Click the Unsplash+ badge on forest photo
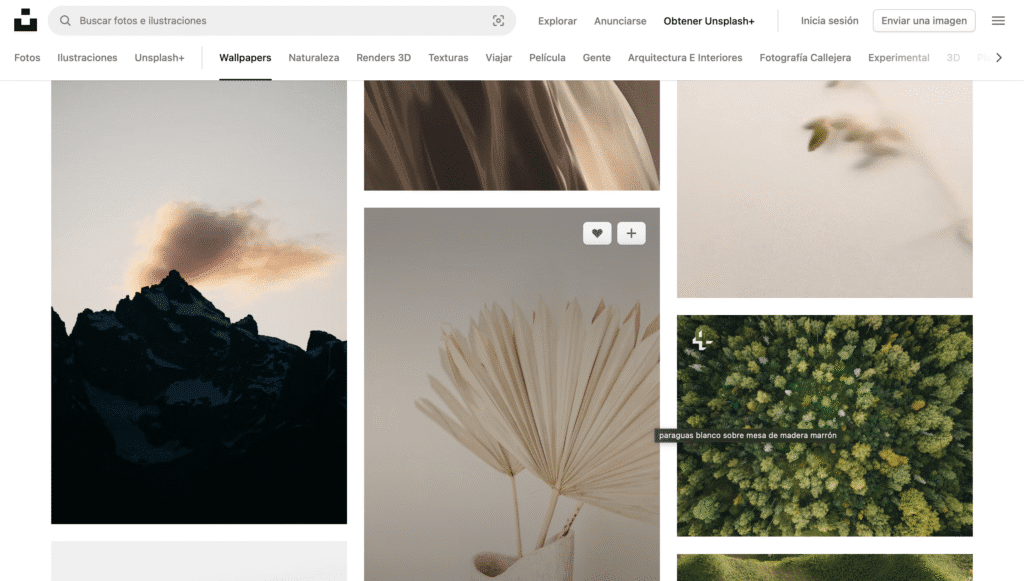 [x=702, y=340]
